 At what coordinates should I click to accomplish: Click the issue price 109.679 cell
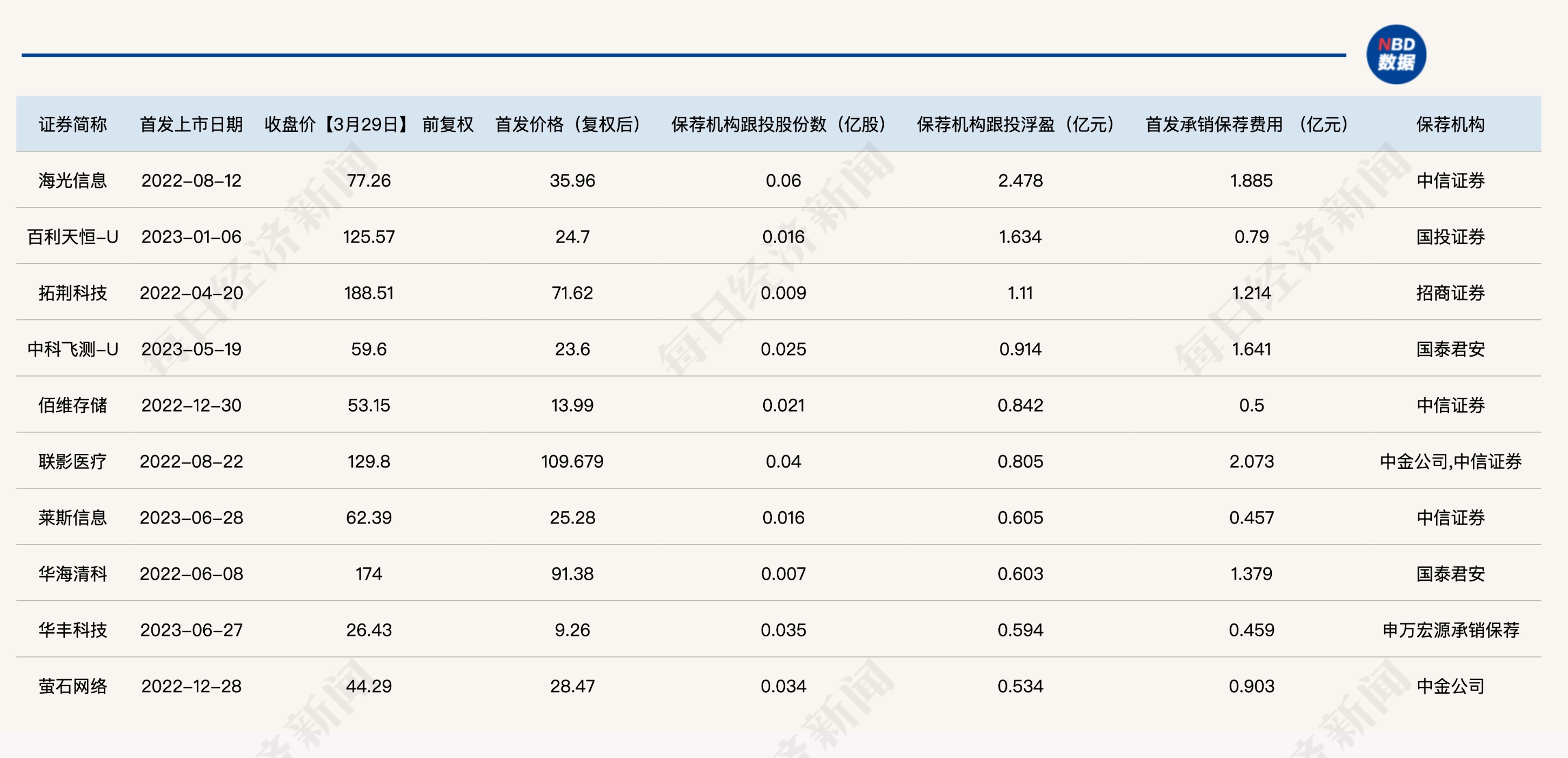click(572, 461)
